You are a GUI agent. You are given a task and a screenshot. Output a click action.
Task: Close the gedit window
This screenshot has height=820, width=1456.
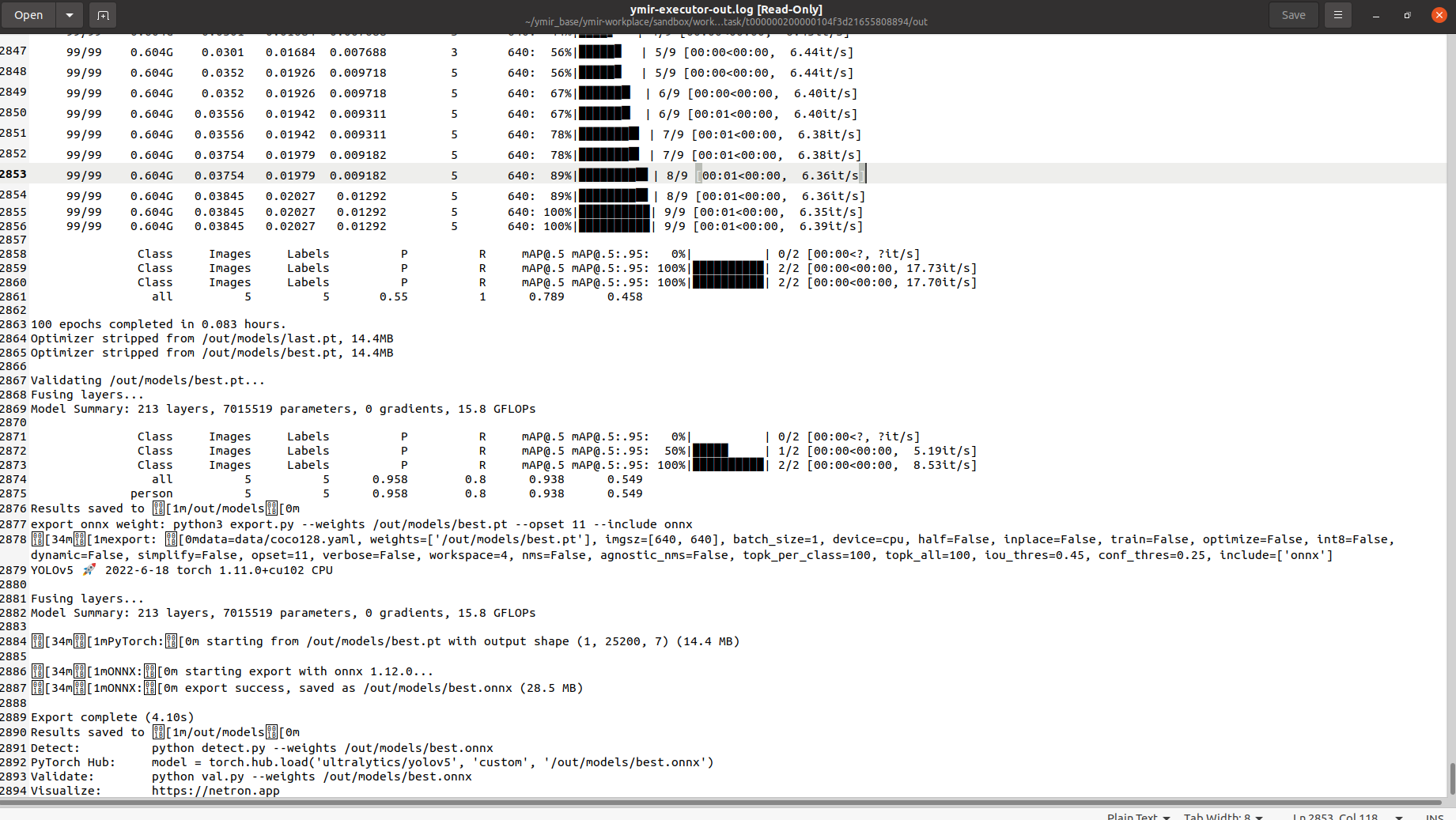(x=1439, y=14)
